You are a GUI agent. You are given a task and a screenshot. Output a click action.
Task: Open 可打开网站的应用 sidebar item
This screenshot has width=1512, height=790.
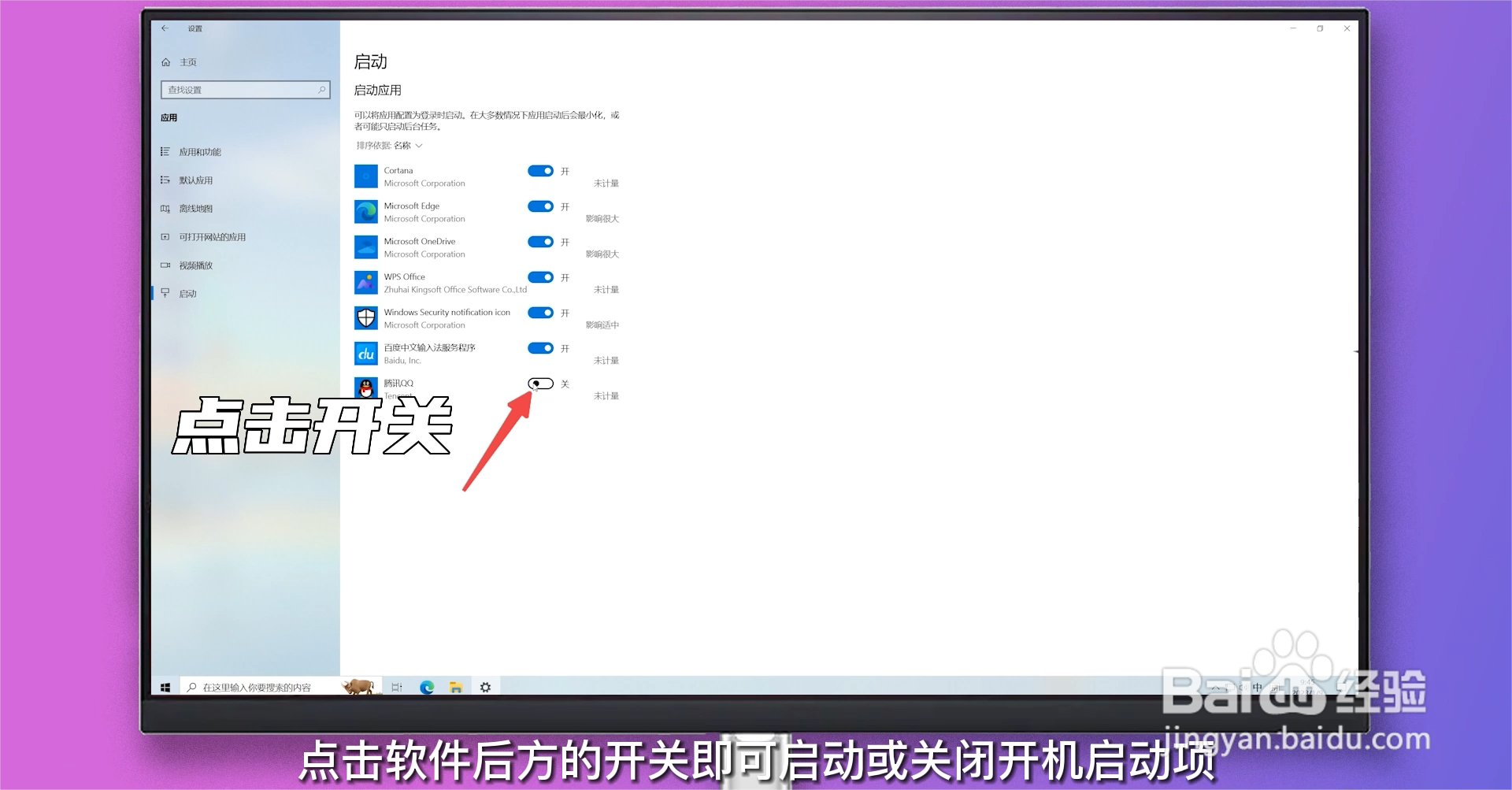tap(213, 237)
